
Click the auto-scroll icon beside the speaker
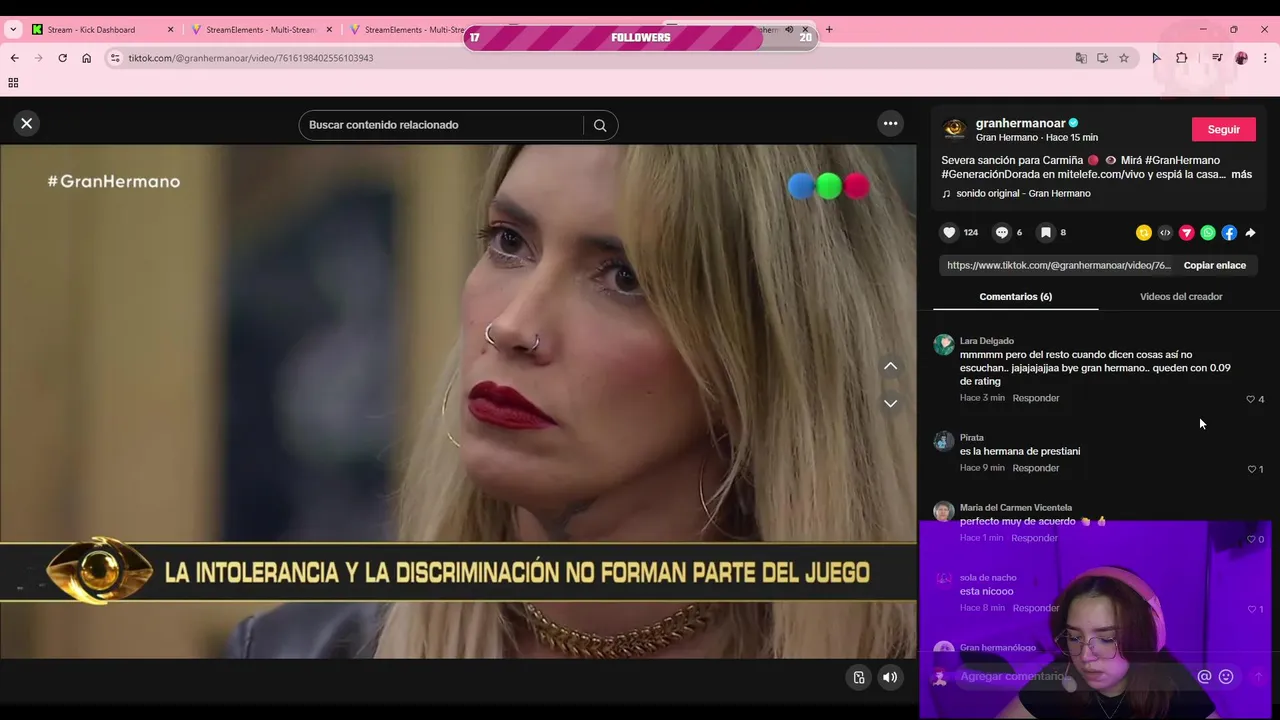[x=858, y=677]
